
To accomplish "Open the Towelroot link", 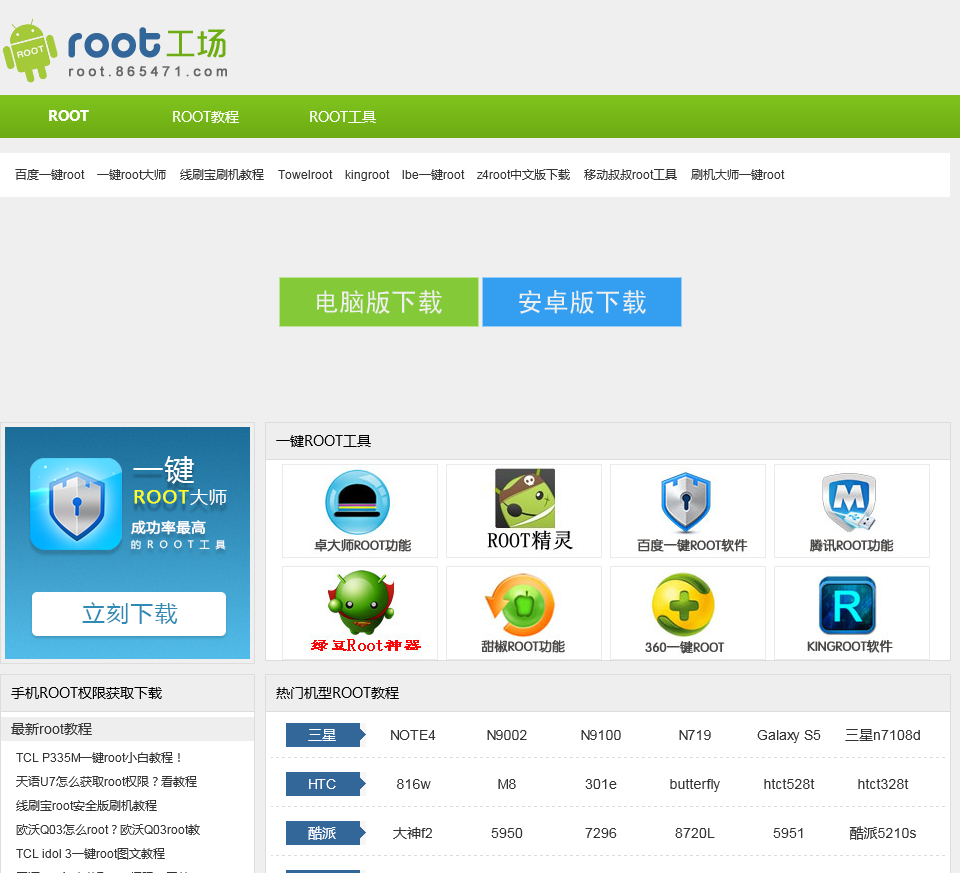I will (x=305, y=174).
